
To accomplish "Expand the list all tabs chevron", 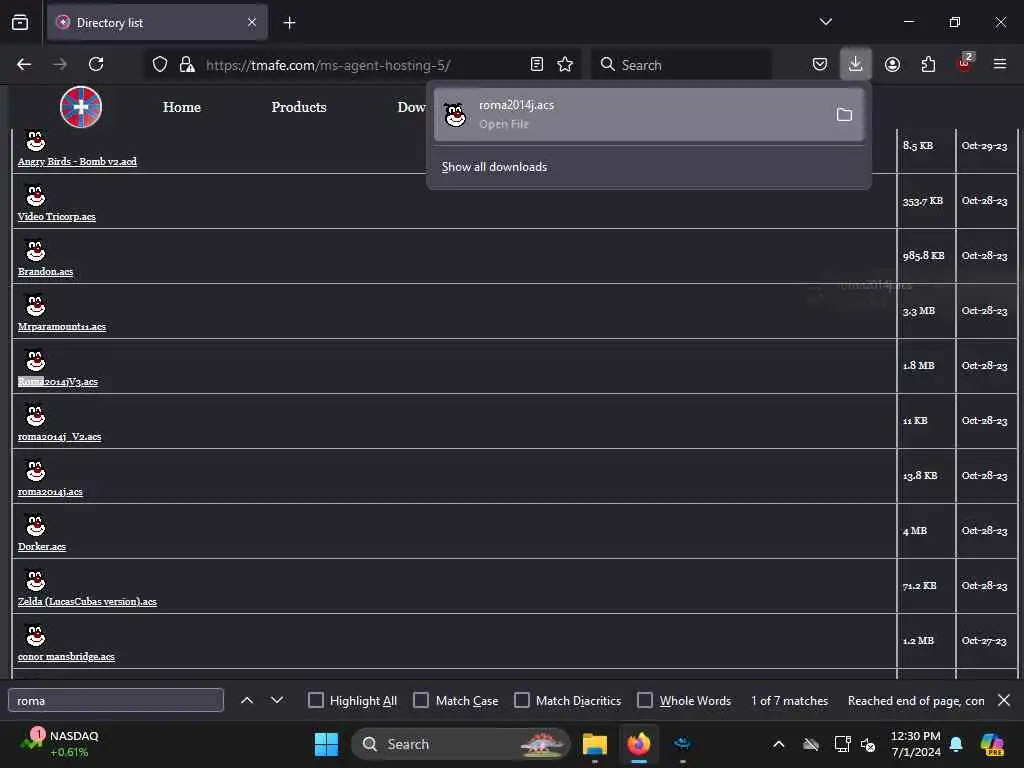I will (825, 22).
